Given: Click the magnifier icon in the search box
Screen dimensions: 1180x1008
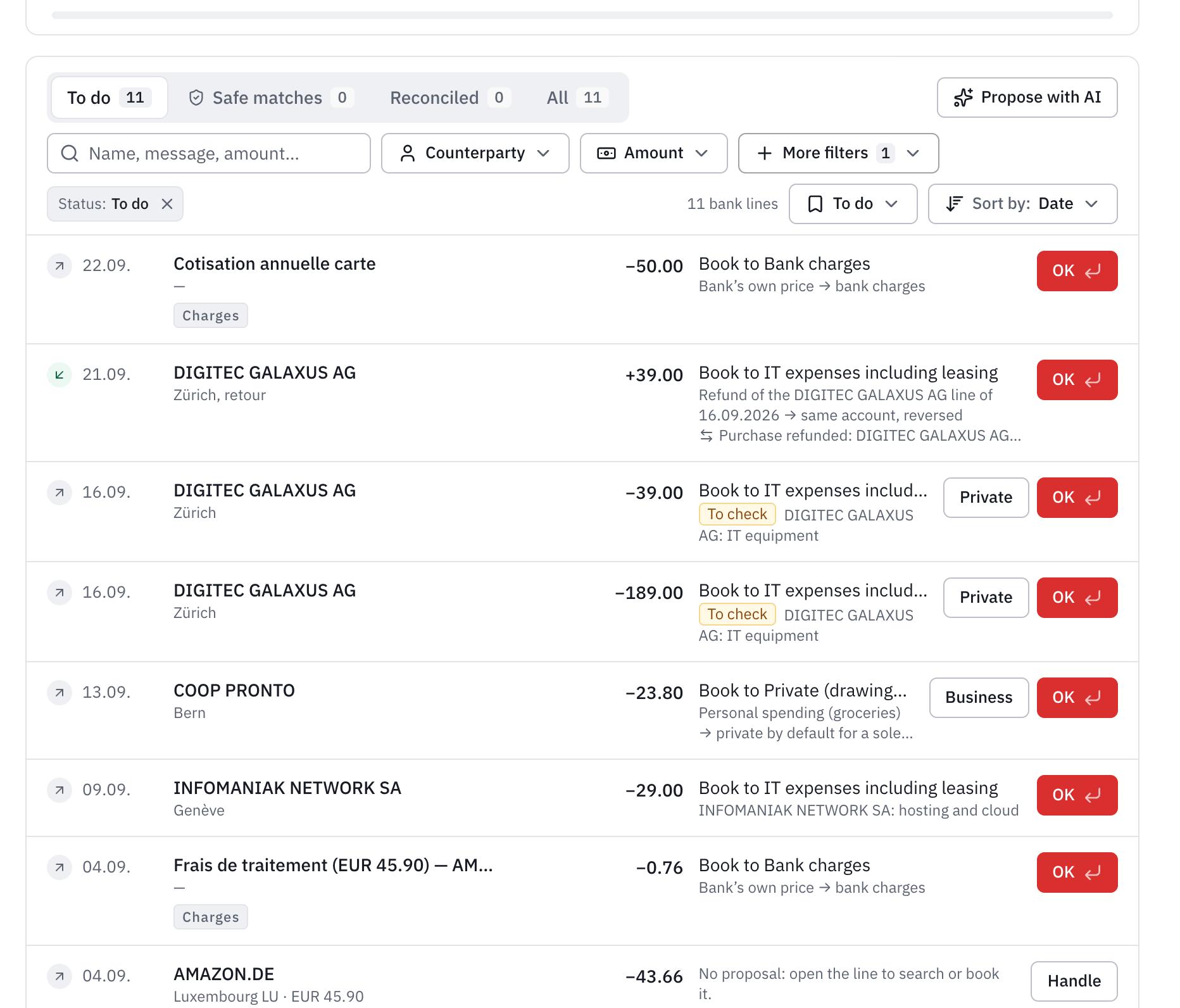Looking at the screenshot, I should tap(70, 153).
